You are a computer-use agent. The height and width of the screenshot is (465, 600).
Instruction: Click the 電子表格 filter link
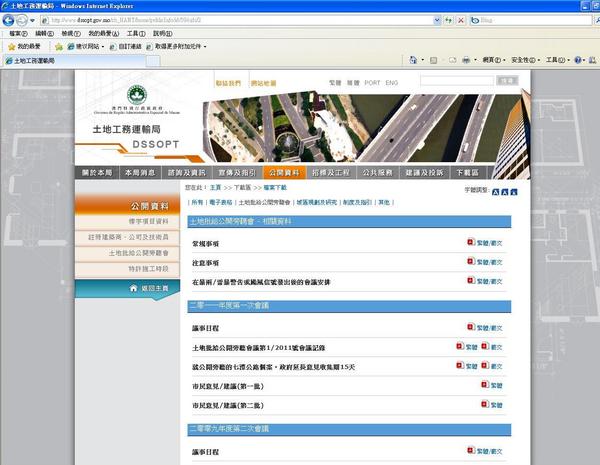[221, 202]
